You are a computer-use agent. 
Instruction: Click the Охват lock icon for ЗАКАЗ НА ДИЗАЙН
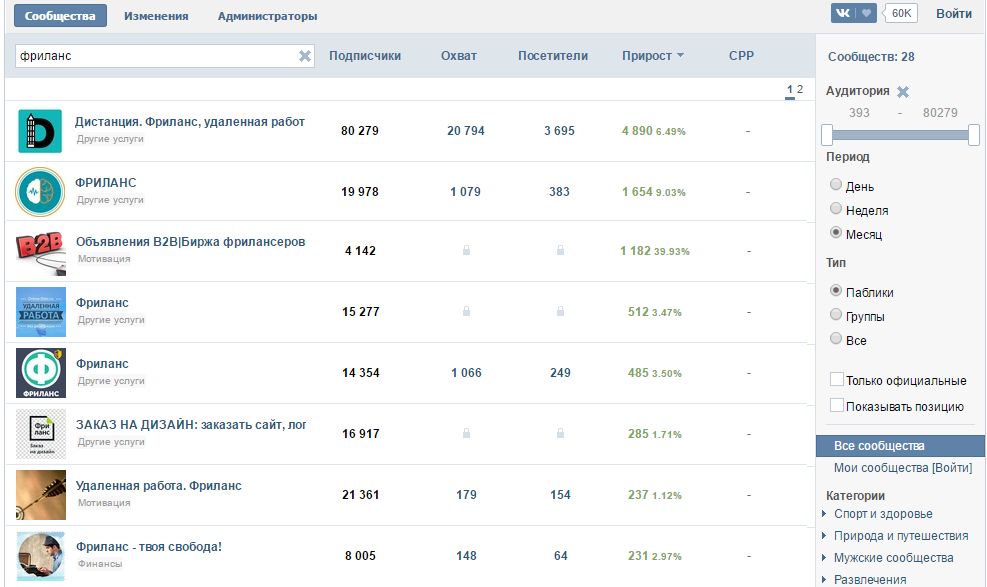(x=466, y=433)
